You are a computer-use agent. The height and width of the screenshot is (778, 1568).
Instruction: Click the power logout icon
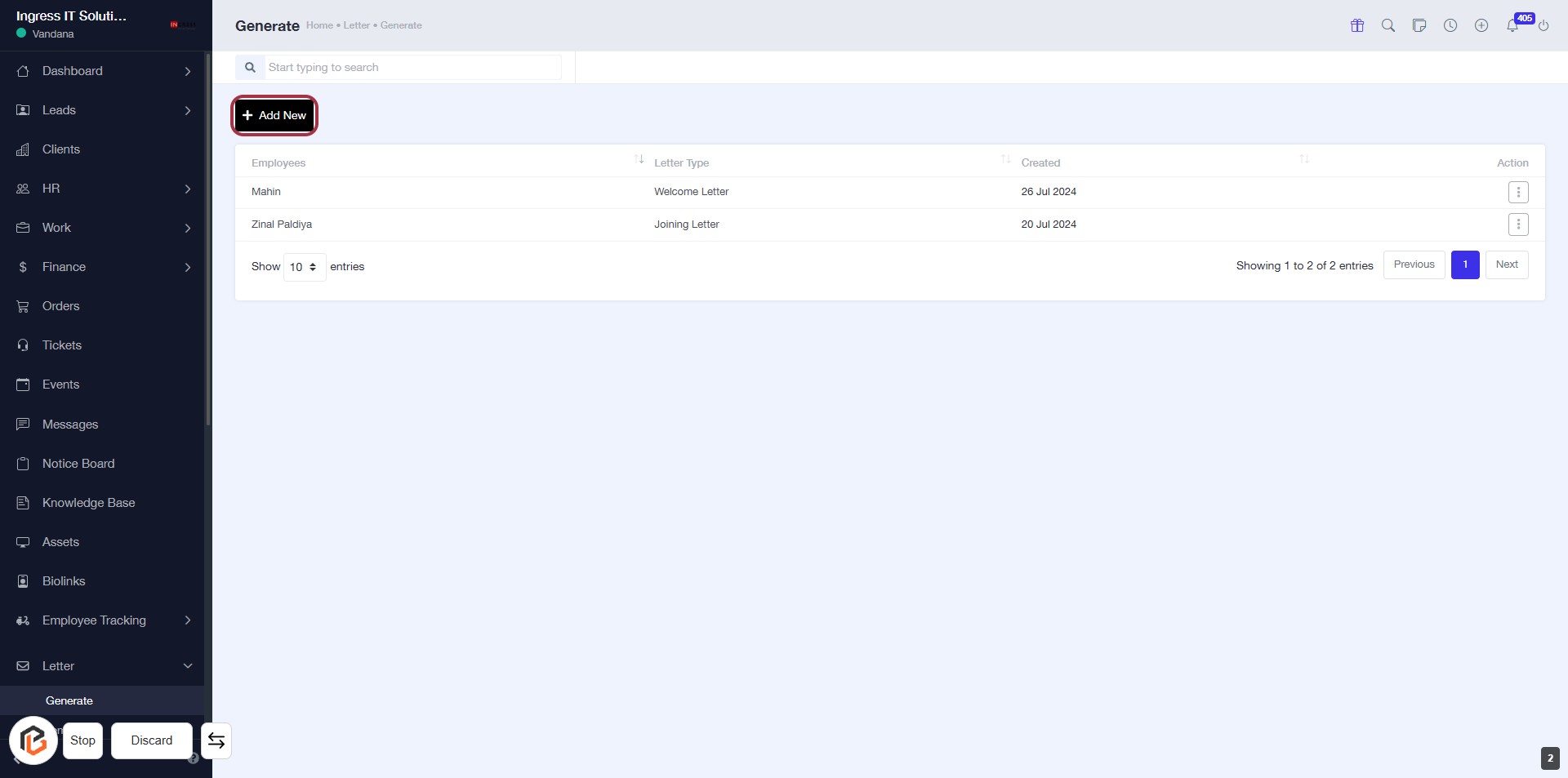click(1543, 25)
